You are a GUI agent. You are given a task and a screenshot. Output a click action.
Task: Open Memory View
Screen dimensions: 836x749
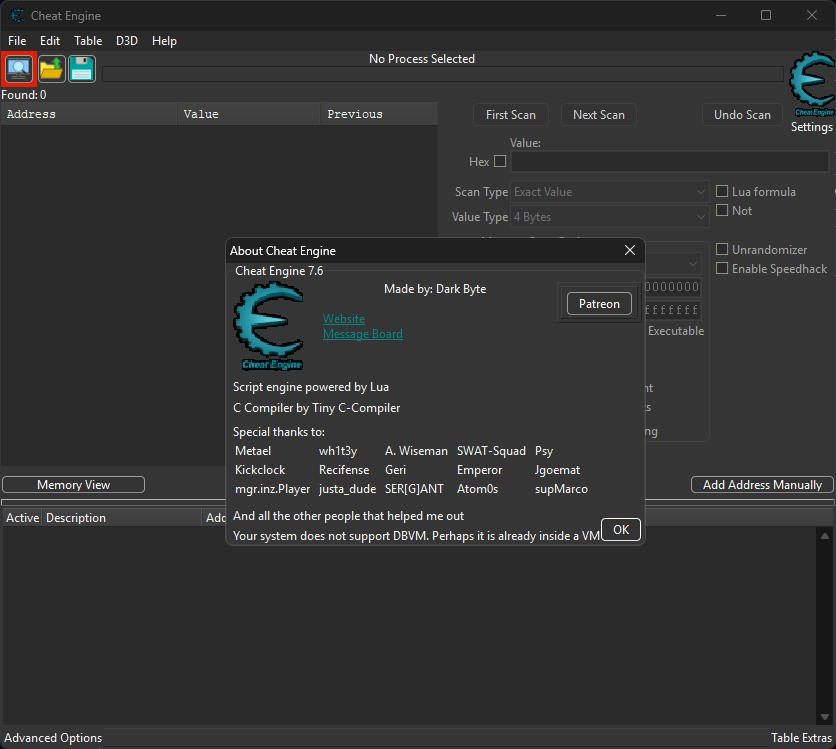point(74,485)
